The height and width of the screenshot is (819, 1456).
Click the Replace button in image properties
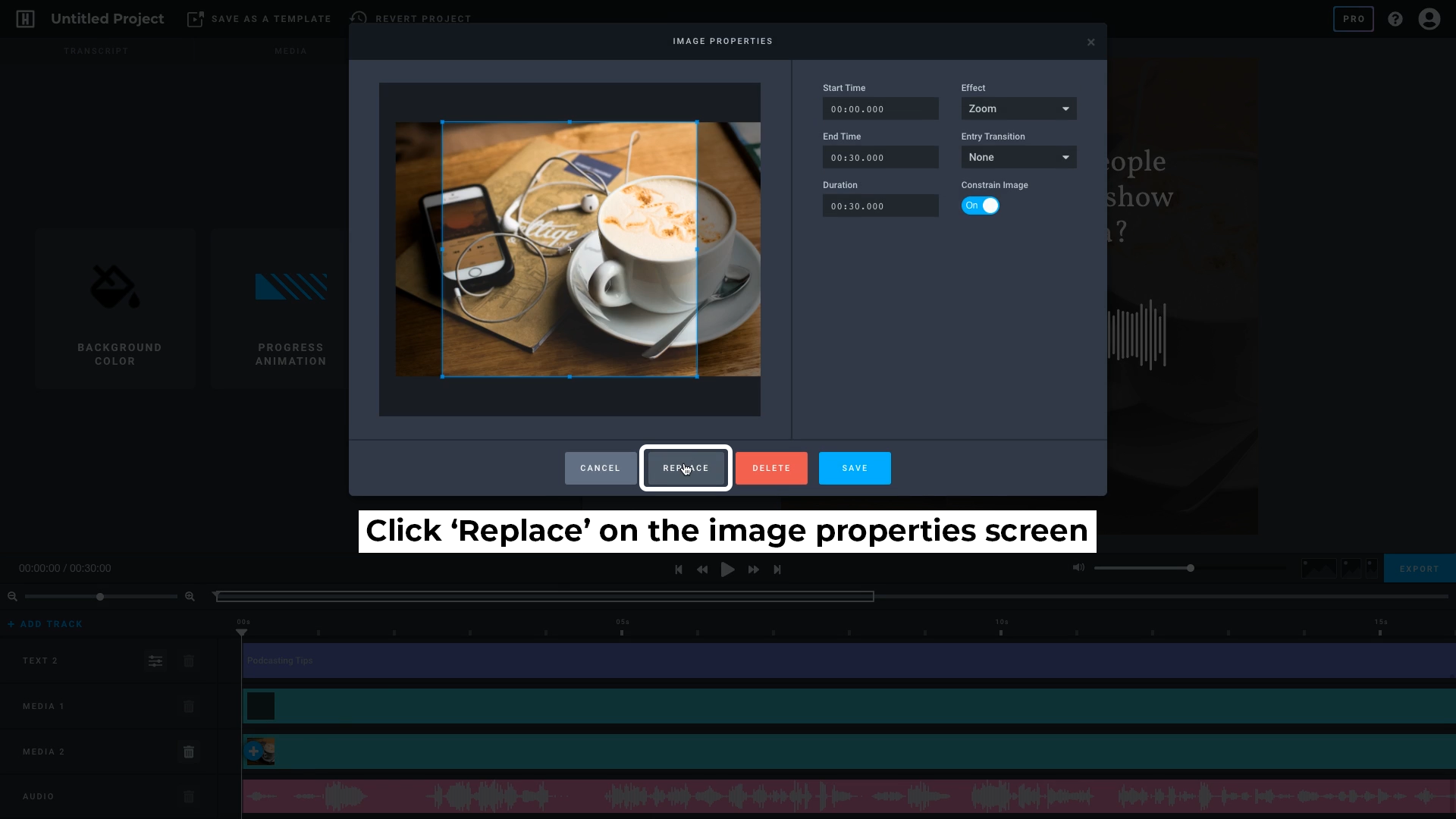click(x=686, y=468)
